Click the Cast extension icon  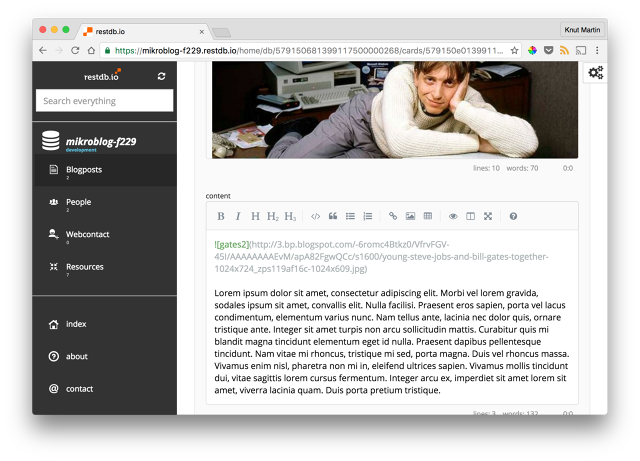pos(581,50)
